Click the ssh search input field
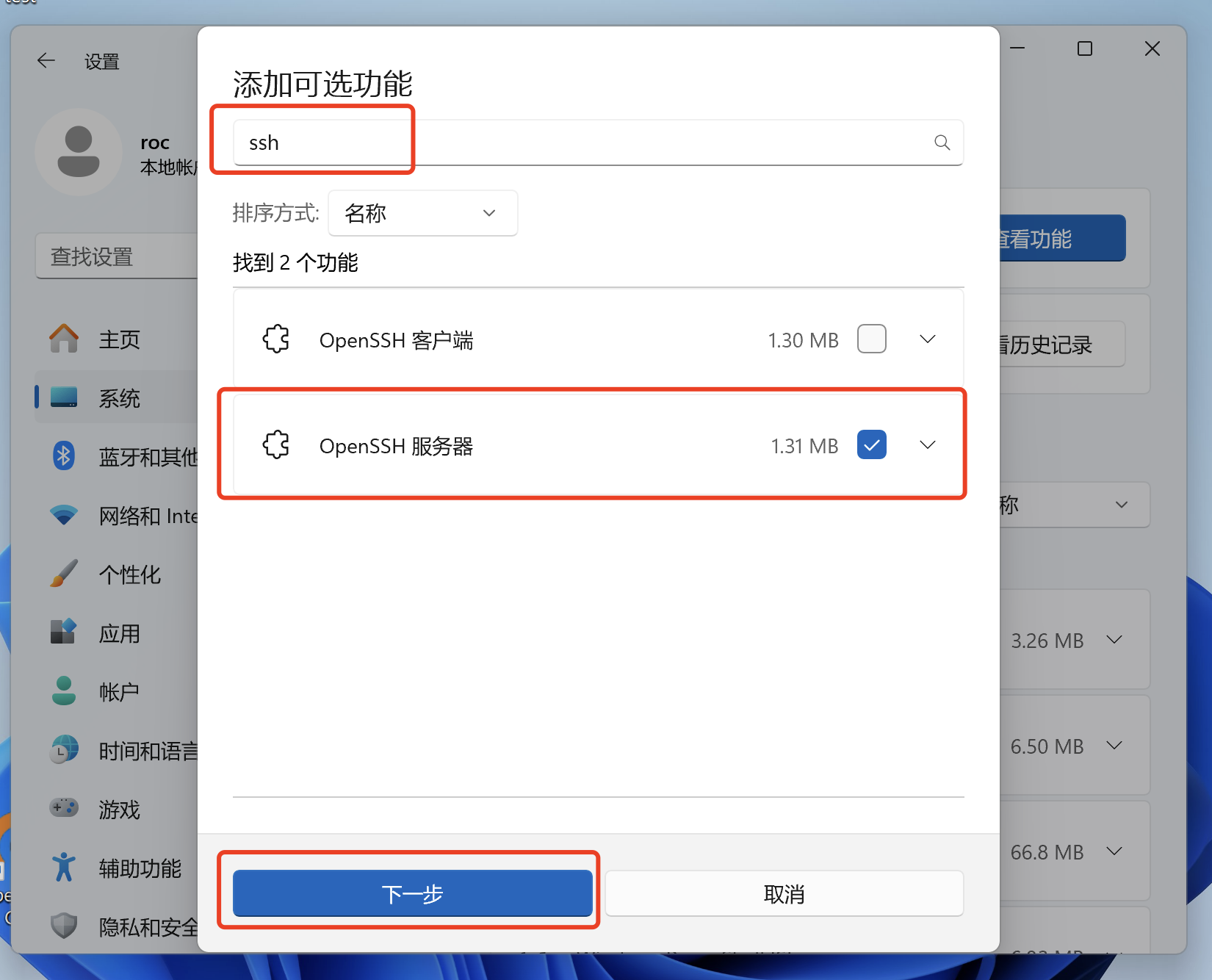Viewport: 1212px width, 980px height. tap(598, 143)
